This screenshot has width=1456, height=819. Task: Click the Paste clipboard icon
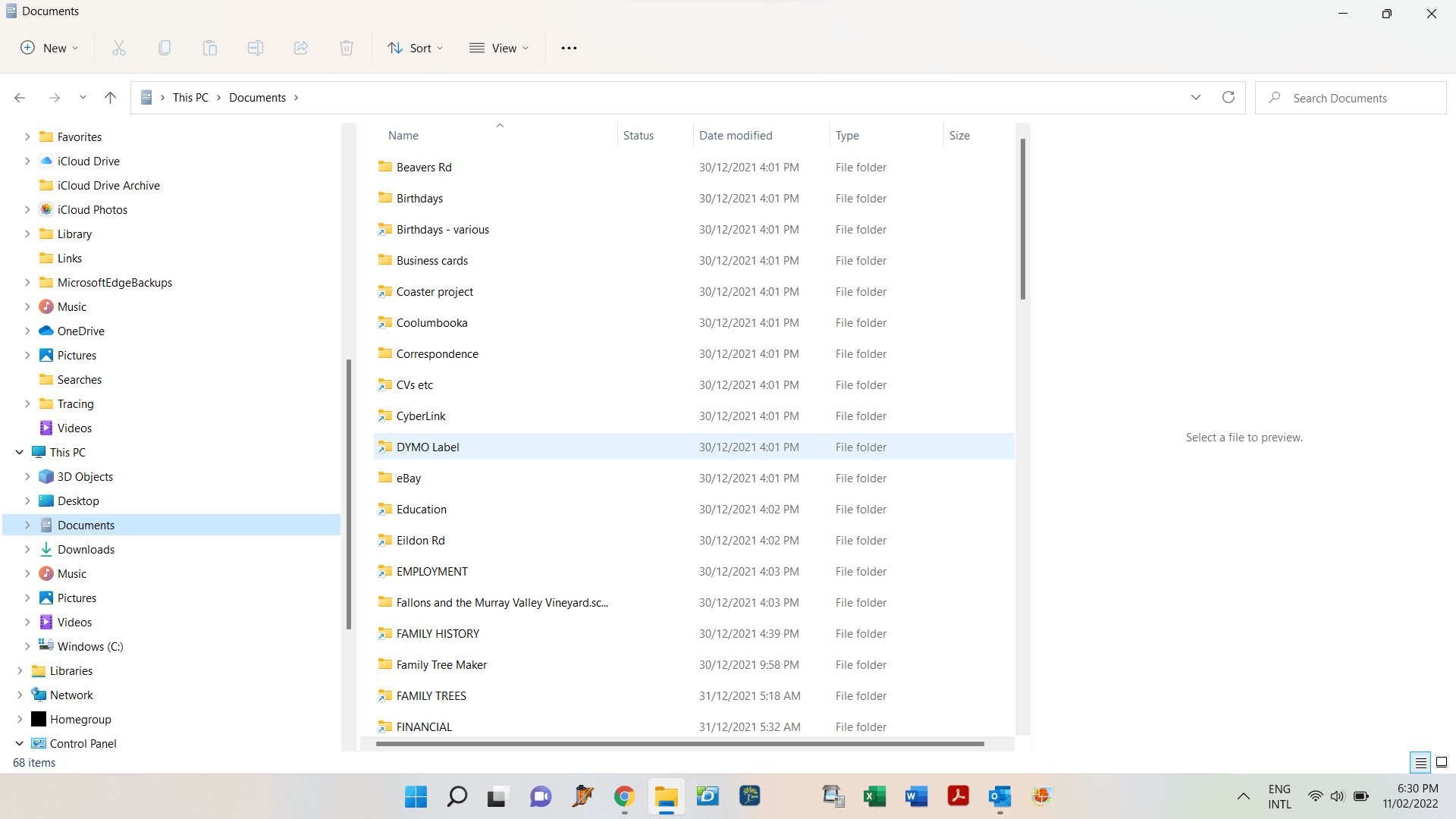point(210,48)
